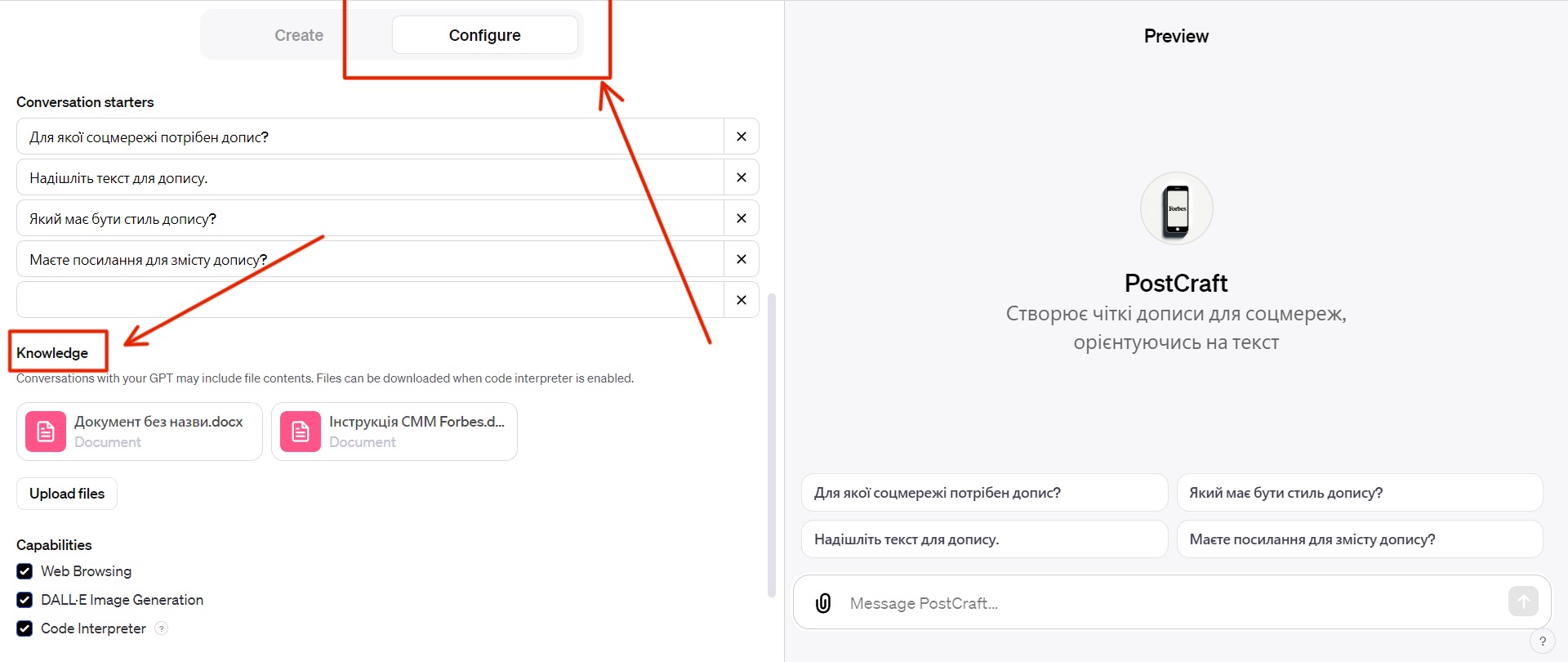Viewport: 1568px width, 662px height.
Task: Open the 'Інструкція СММ Forbes' document card
Action: [394, 432]
